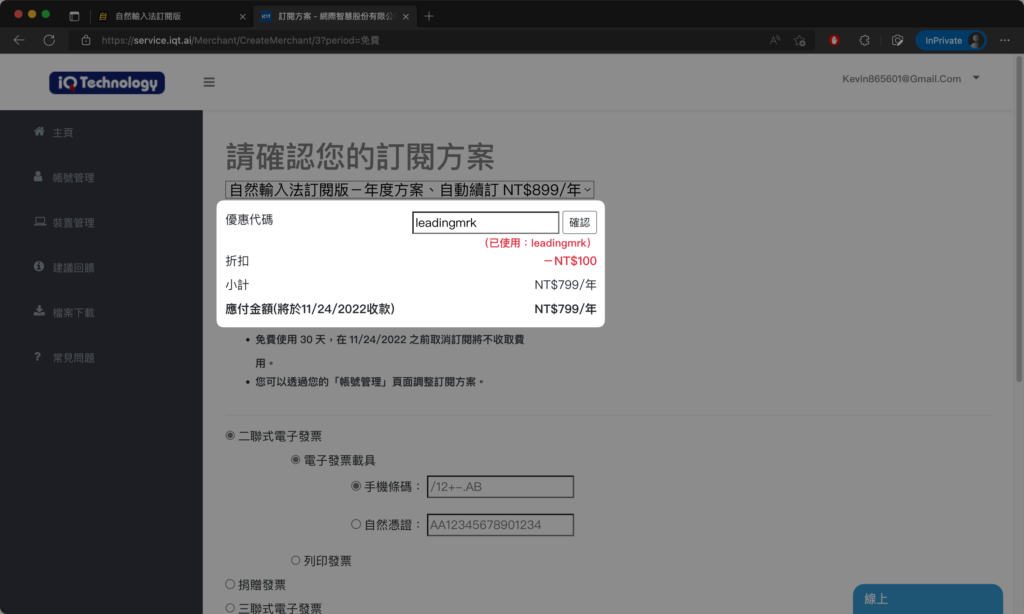This screenshot has width=1024, height=614.
Task: Click the 已使用：leadingmrk notice
Action: tap(537, 243)
